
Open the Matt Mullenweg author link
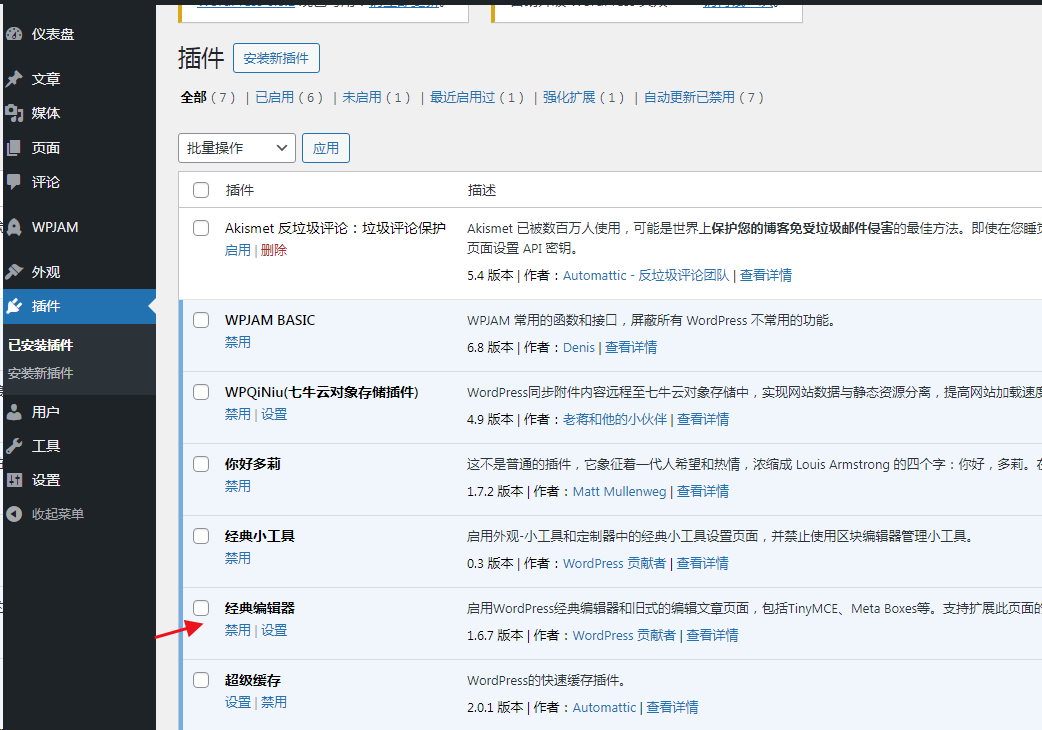619,492
